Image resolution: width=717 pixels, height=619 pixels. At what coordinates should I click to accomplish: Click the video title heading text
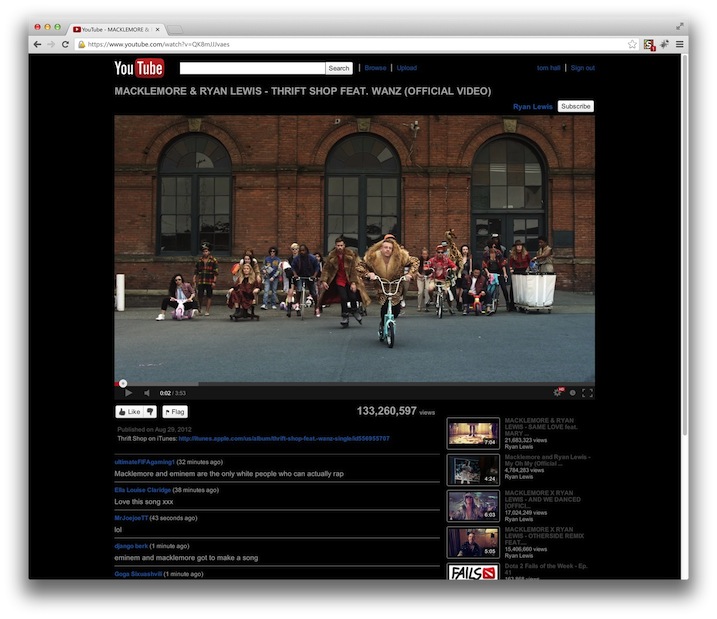coord(303,91)
